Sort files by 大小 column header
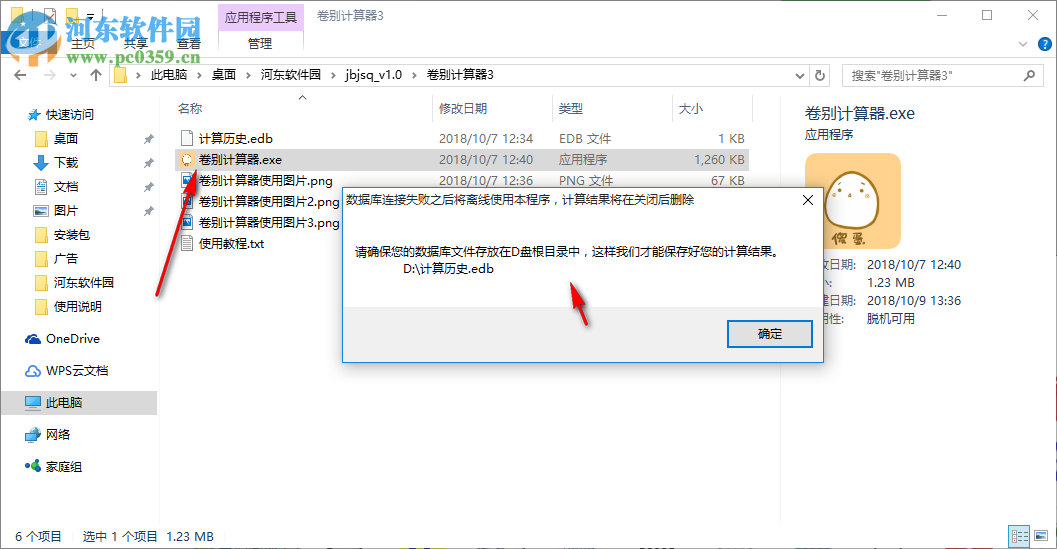The height and width of the screenshot is (549, 1057). coord(690,109)
